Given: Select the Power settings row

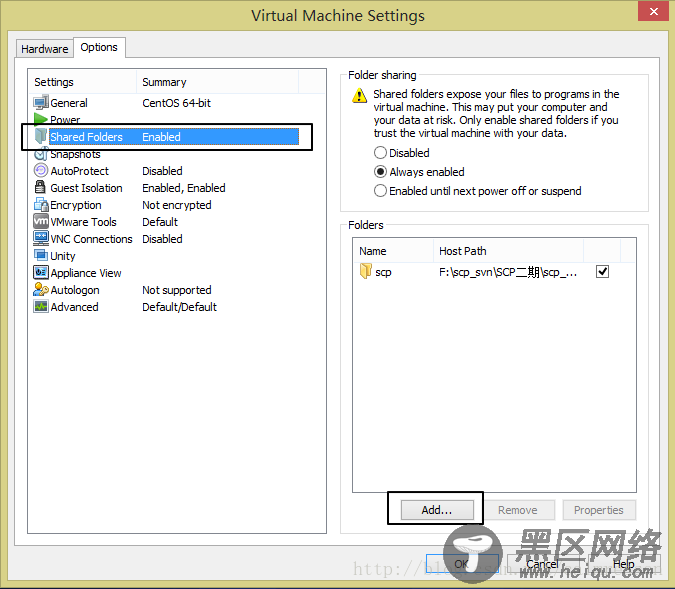Looking at the screenshot, I should click(166, 119).
